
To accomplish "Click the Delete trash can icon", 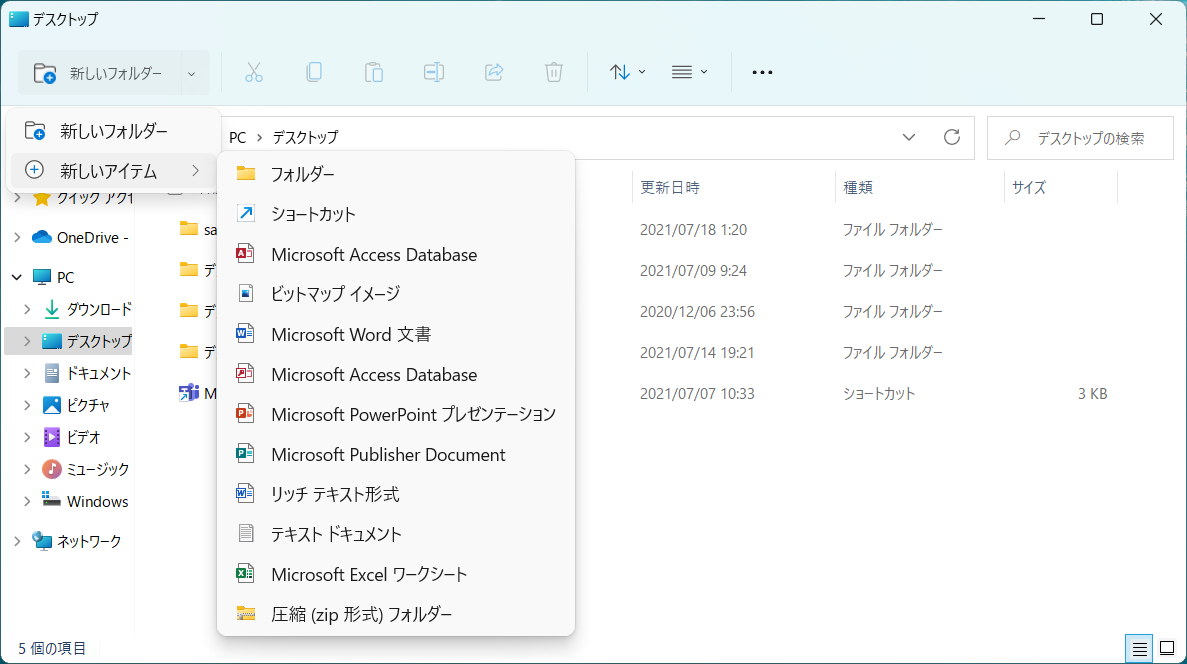I will point(553,73).
